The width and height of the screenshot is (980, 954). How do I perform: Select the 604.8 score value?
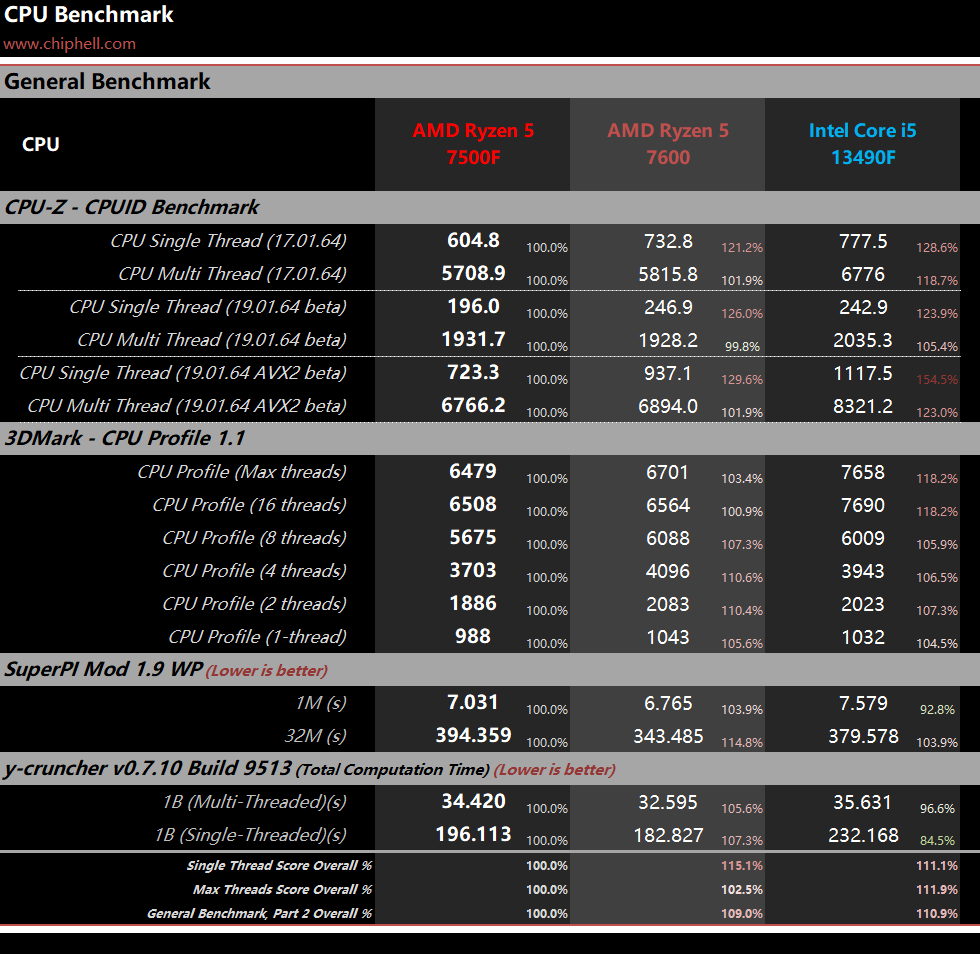tap(473, 240)
